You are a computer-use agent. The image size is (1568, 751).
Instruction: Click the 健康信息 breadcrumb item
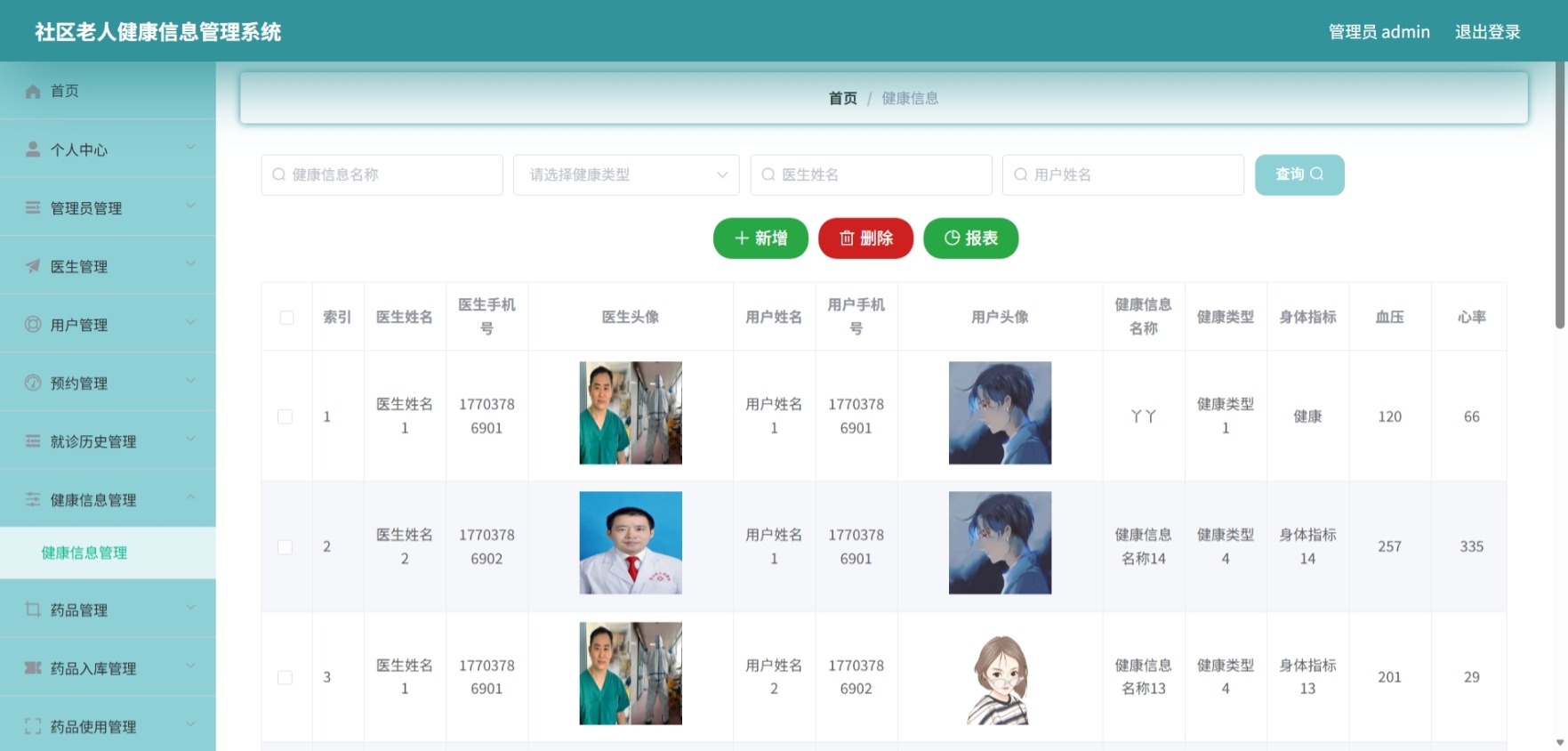[x=910, y=98]
